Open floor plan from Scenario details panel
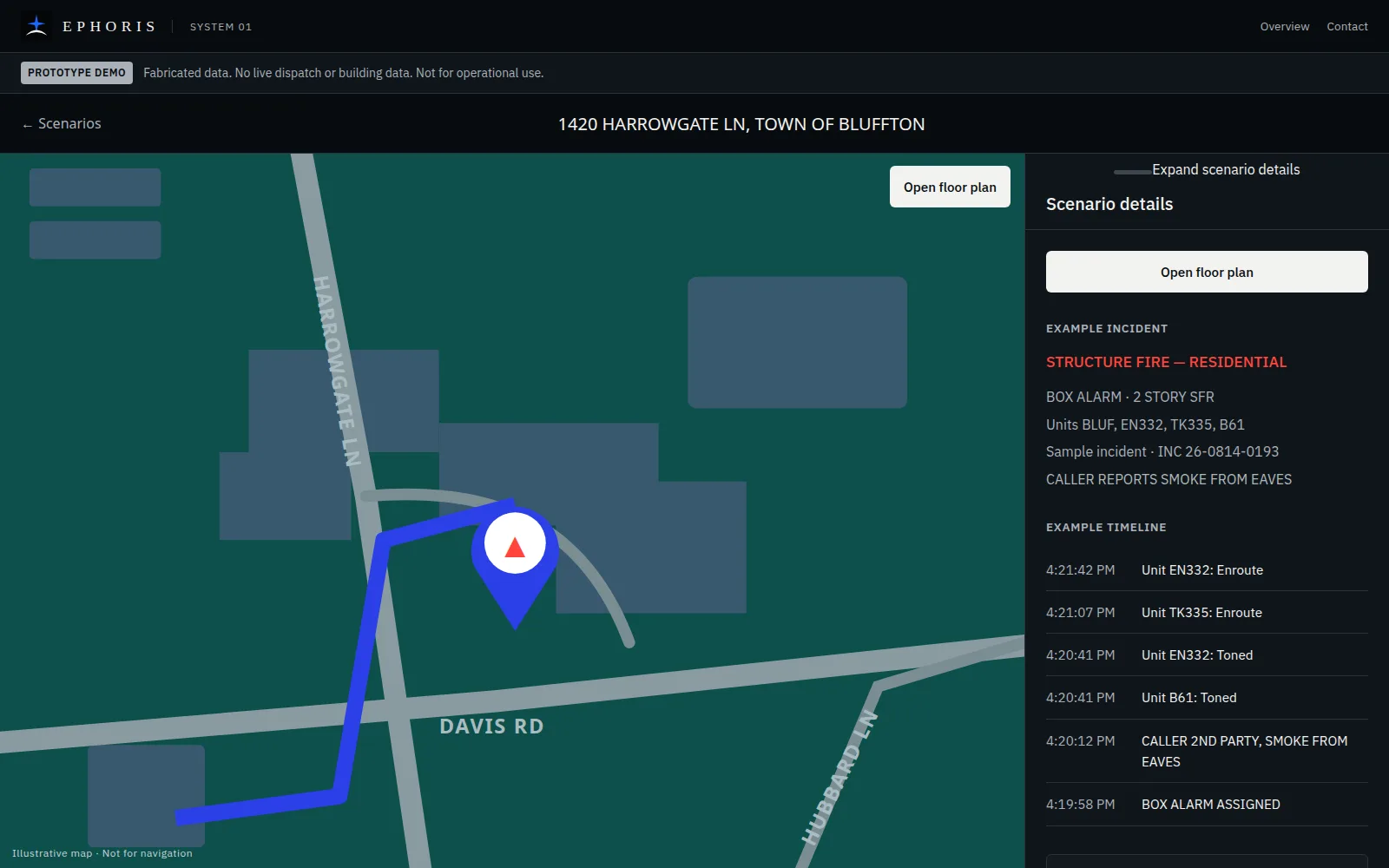Screen dimensions: 1389x868 pos(1207,272)
